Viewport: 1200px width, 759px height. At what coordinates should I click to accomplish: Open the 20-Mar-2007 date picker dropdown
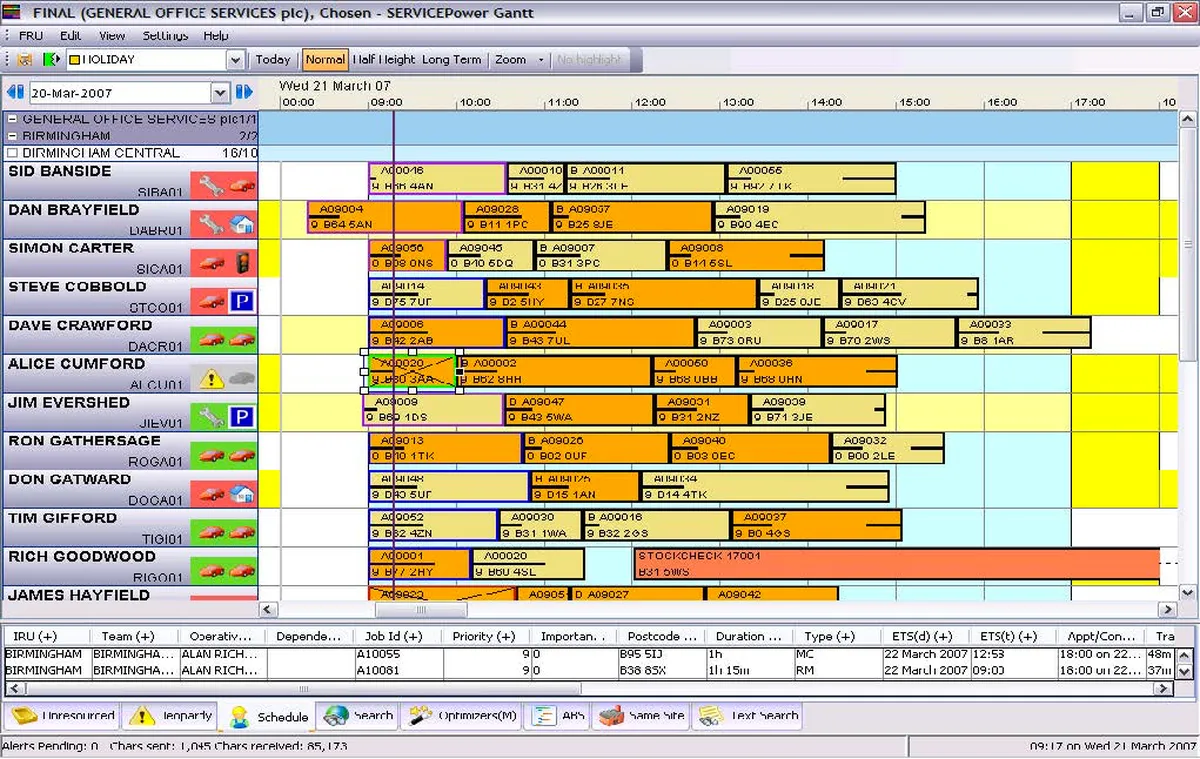(221, 93)
